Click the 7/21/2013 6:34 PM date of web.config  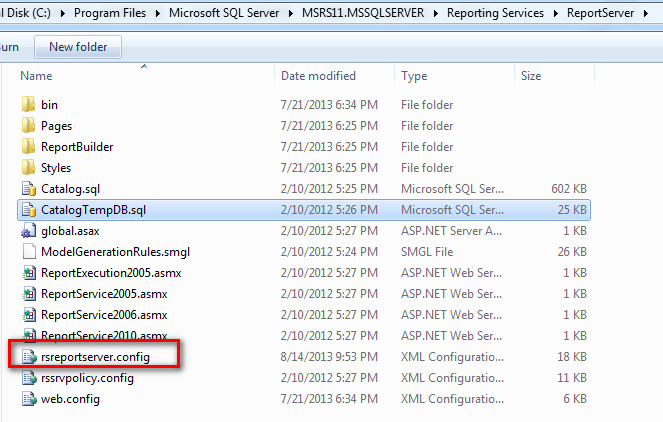[x=329, y=399]
